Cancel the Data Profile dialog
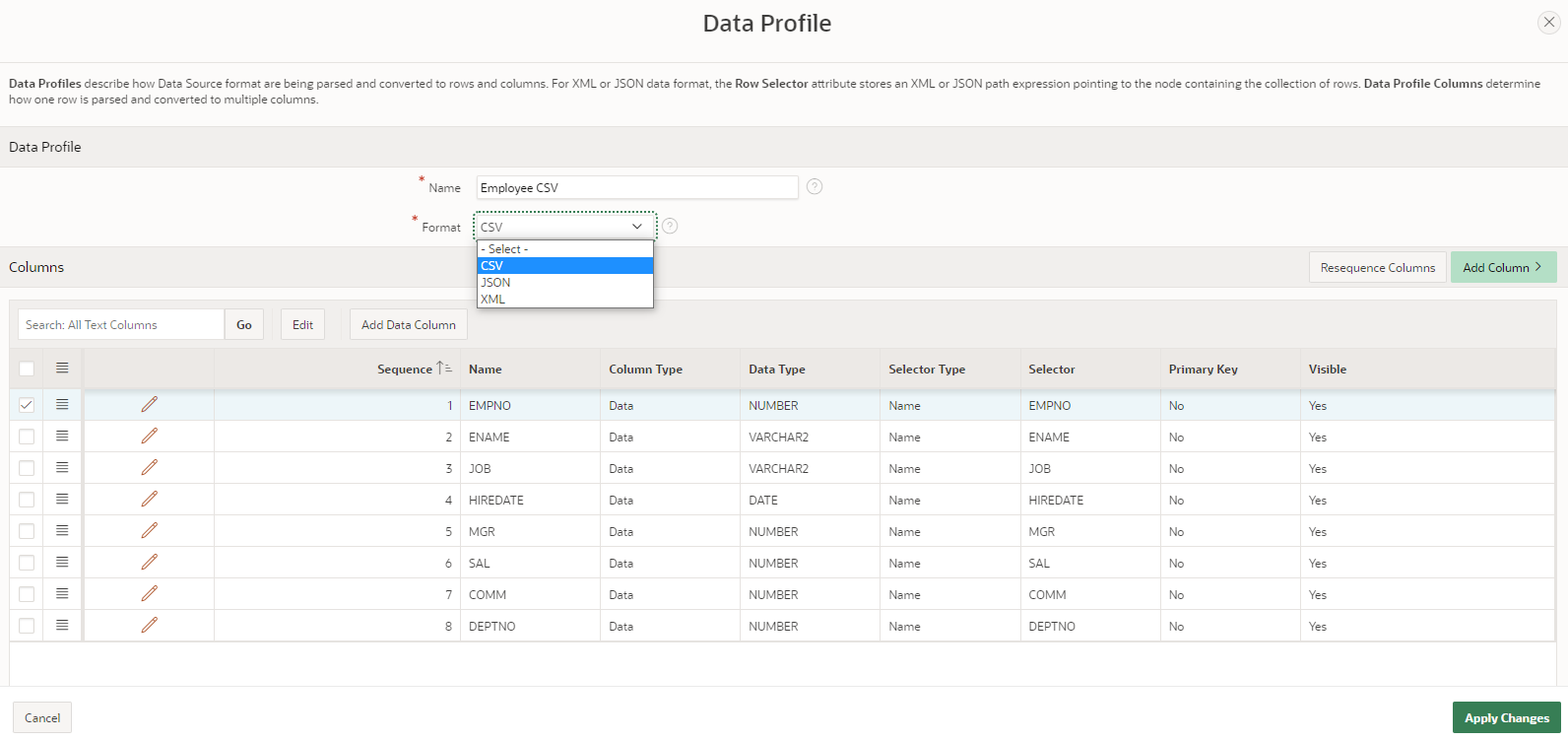 [42, 717]
